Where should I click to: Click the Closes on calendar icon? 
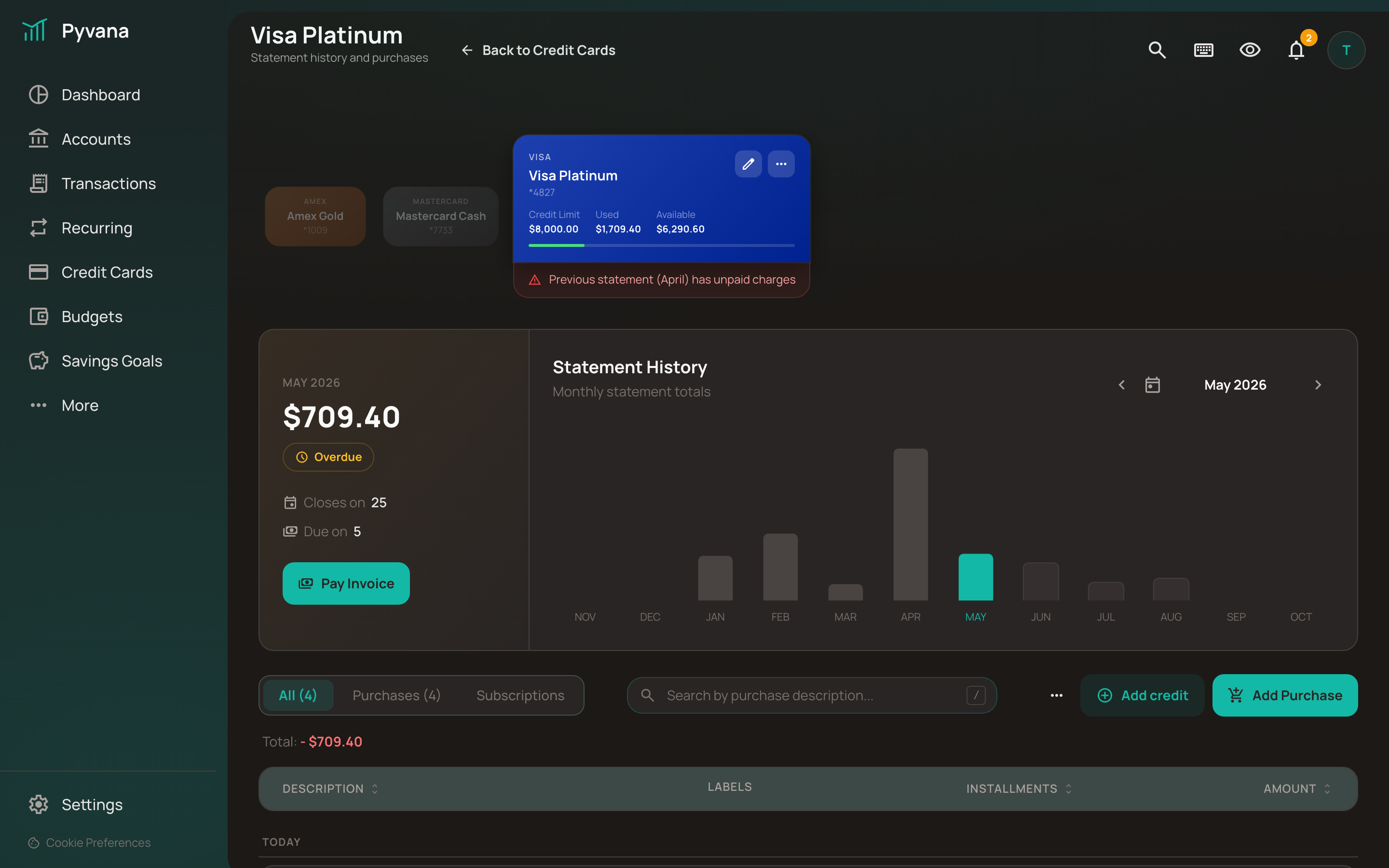290,503
